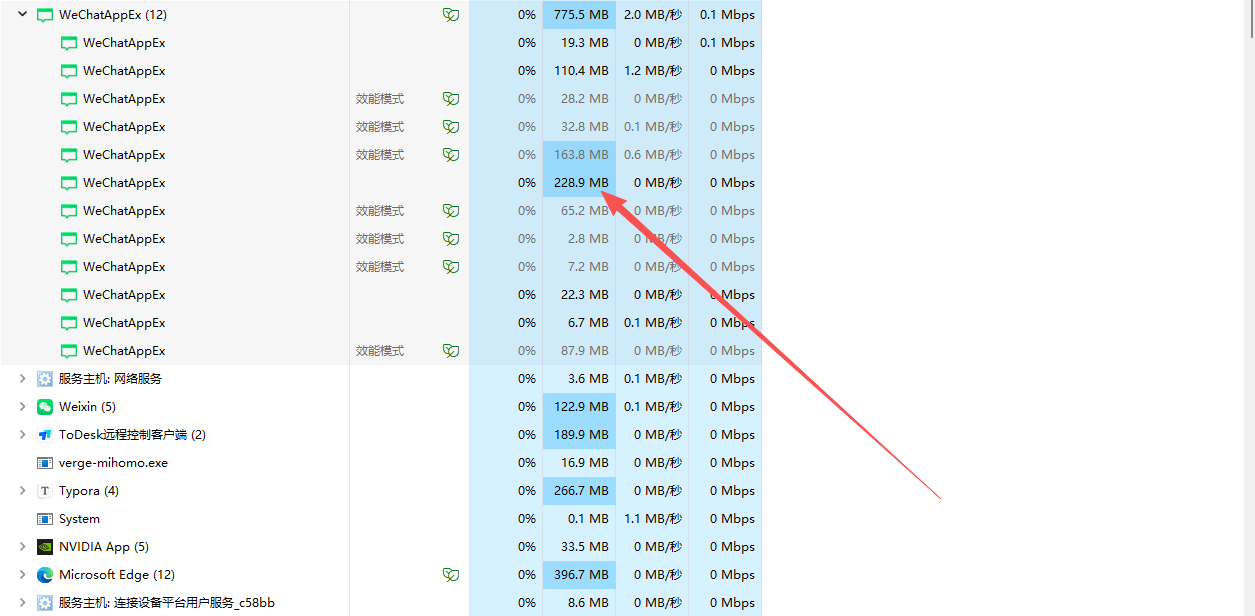Click efficiency leaf icon in the 87.9 MB row
Screen dimensions: 1255x616
coord(451,351)
